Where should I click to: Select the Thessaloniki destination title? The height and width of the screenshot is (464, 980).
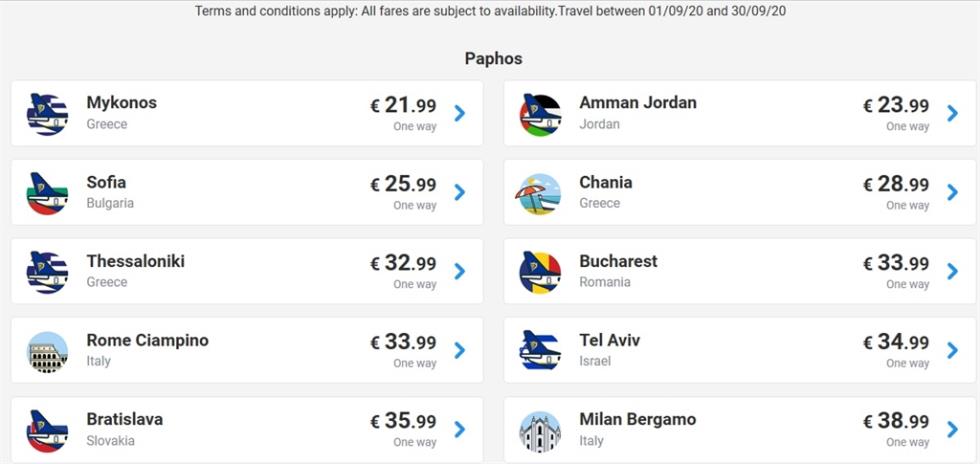tap(136, 261)
